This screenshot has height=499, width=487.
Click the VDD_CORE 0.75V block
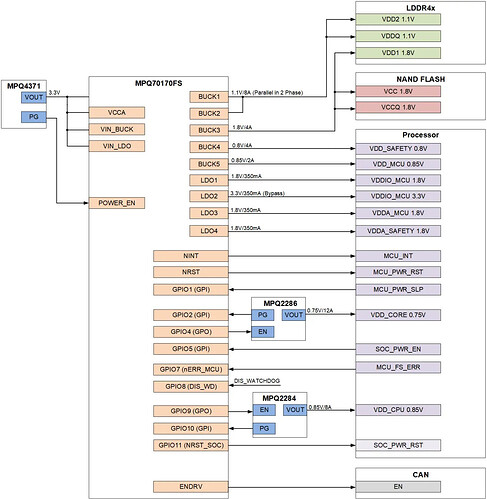tap(398, 315)
